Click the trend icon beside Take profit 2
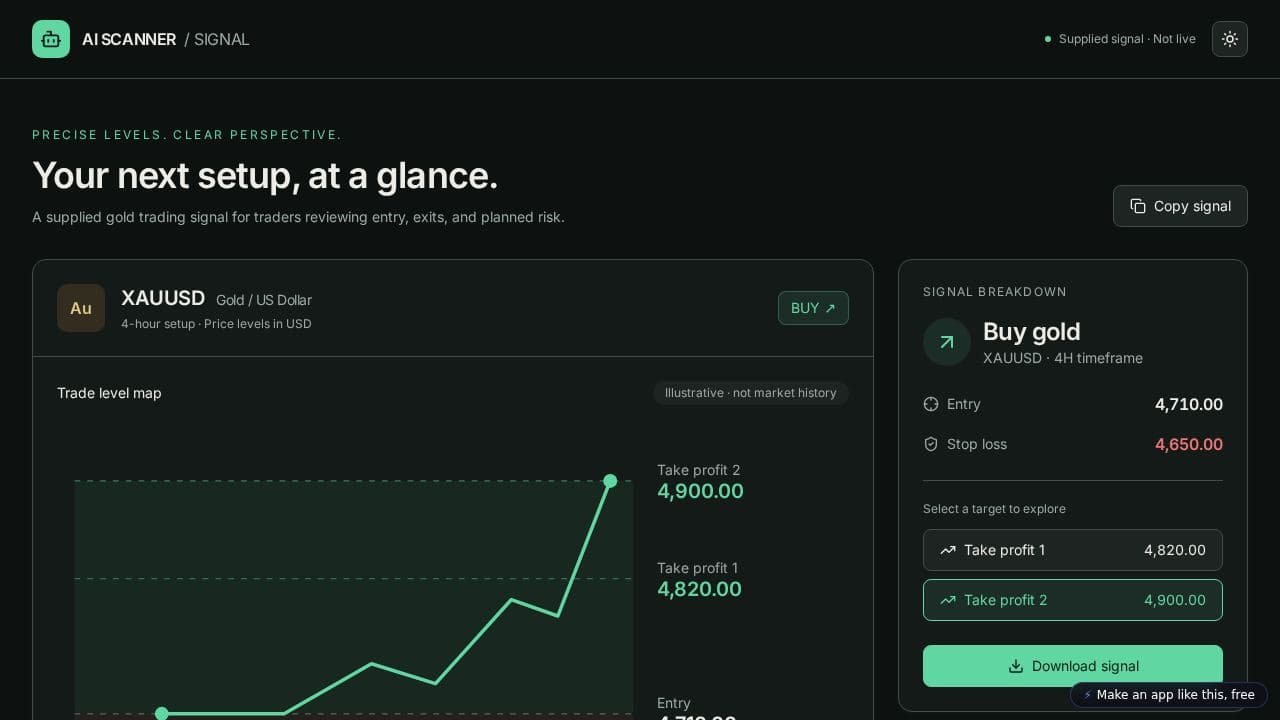The image size is (1280, 720). [x=948, y=600]
